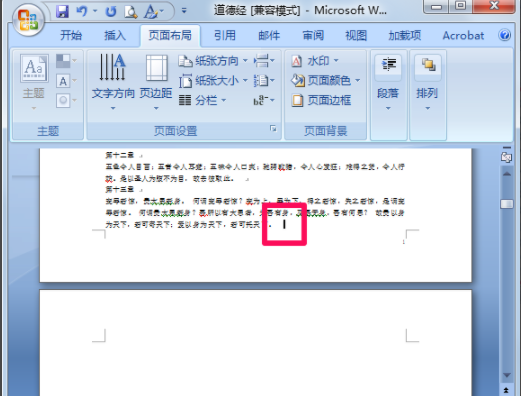521x396 pixels.
Task: Open the 邮件 tab
Action: click(x=269, y=35)
